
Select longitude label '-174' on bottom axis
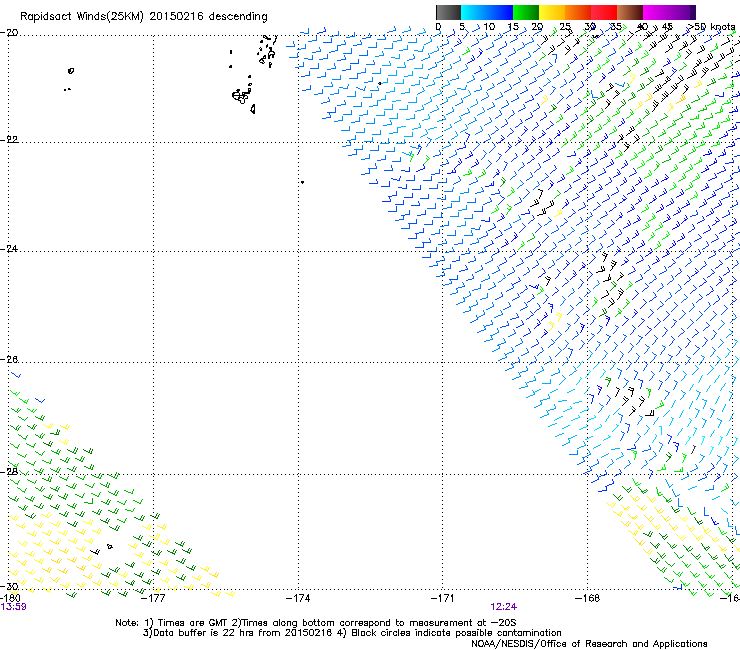click(298, 599)
